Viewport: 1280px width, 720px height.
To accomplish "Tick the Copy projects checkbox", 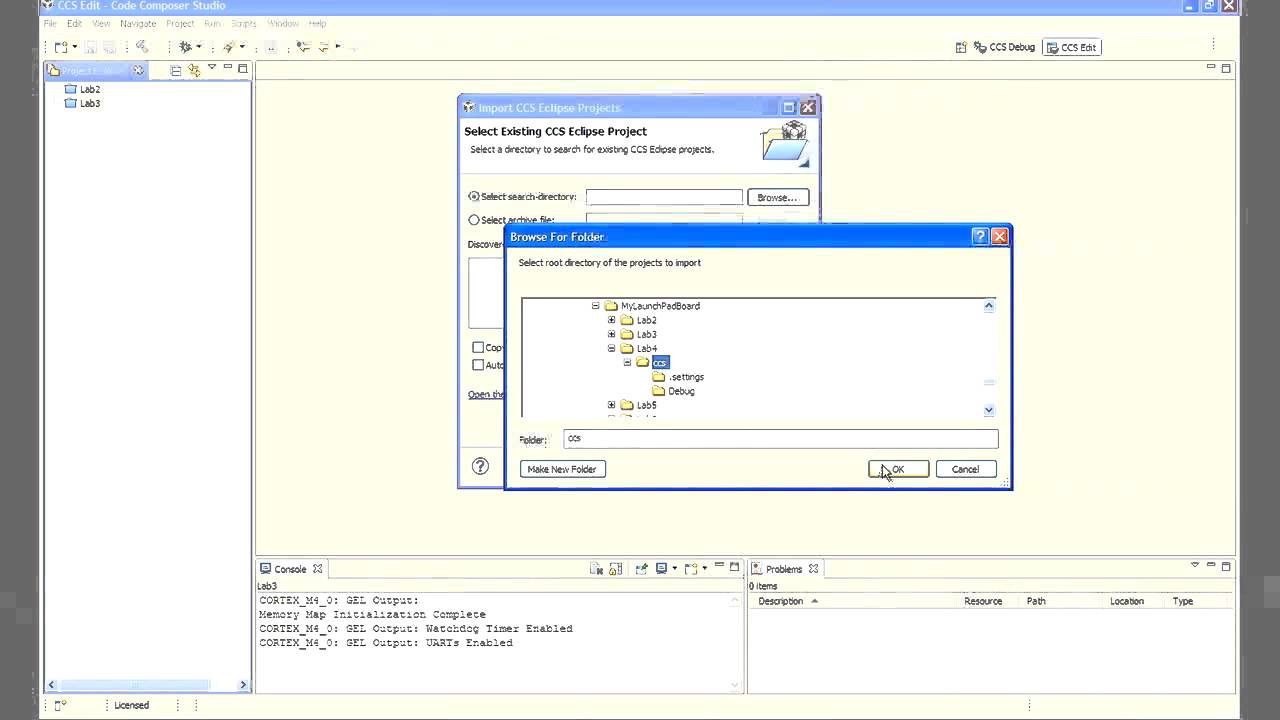I will point(478,347).
